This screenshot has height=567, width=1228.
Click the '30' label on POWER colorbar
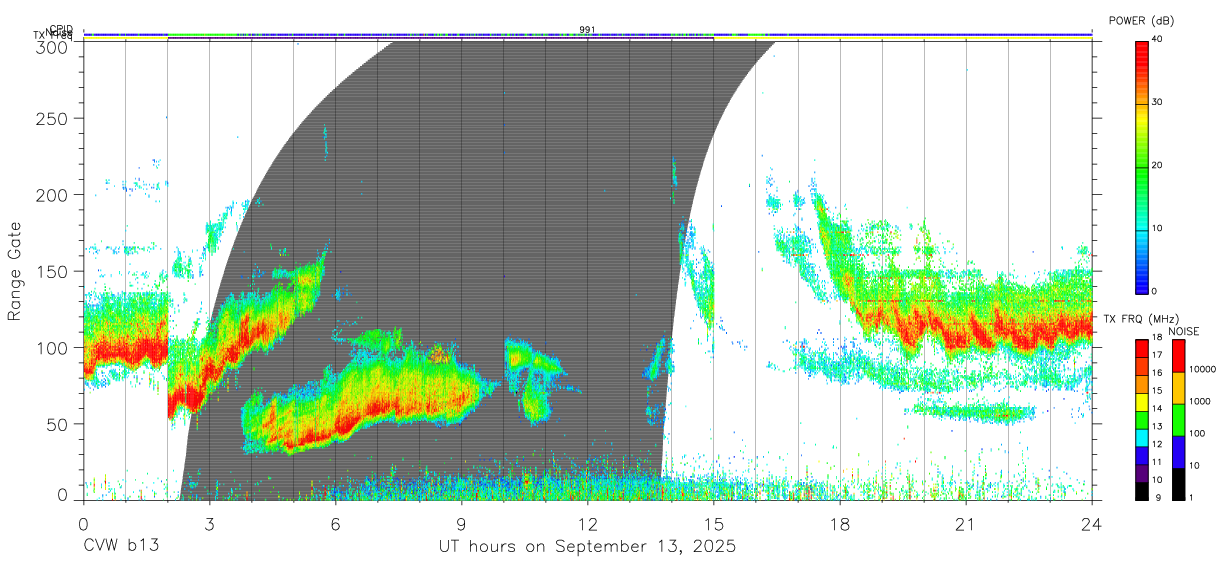(1159, 102)
